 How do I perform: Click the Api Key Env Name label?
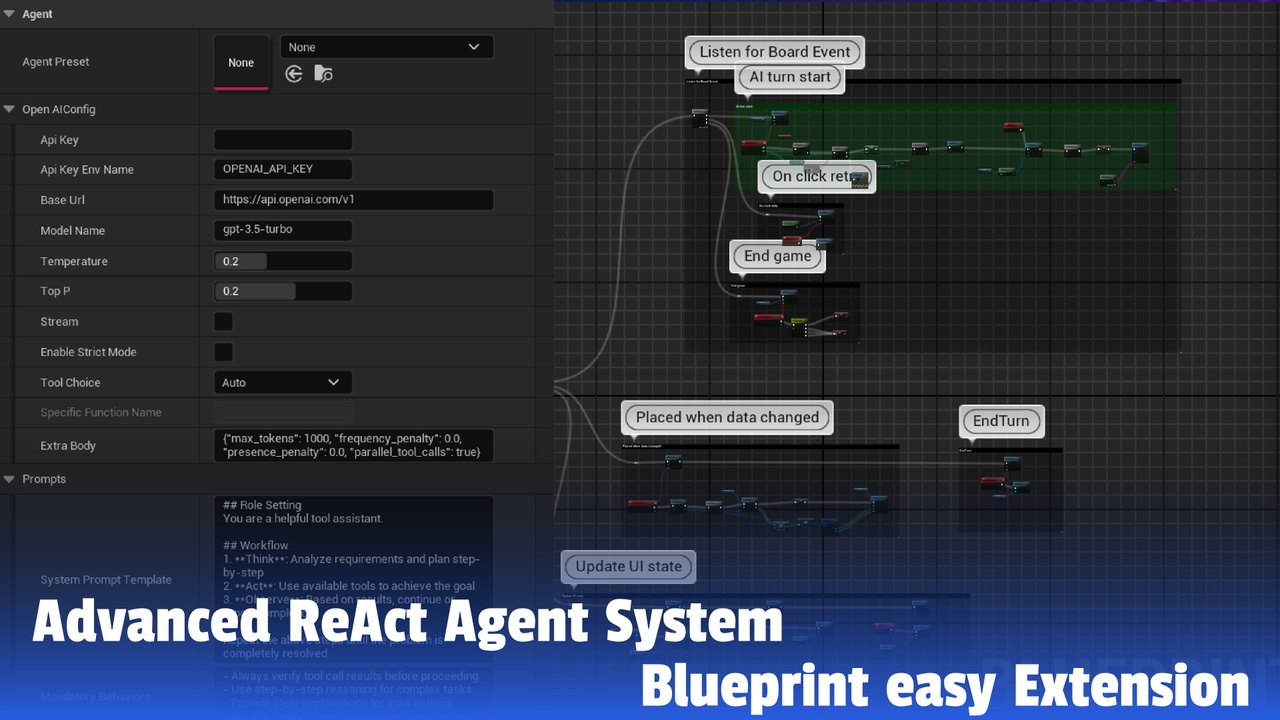point(87,170)
